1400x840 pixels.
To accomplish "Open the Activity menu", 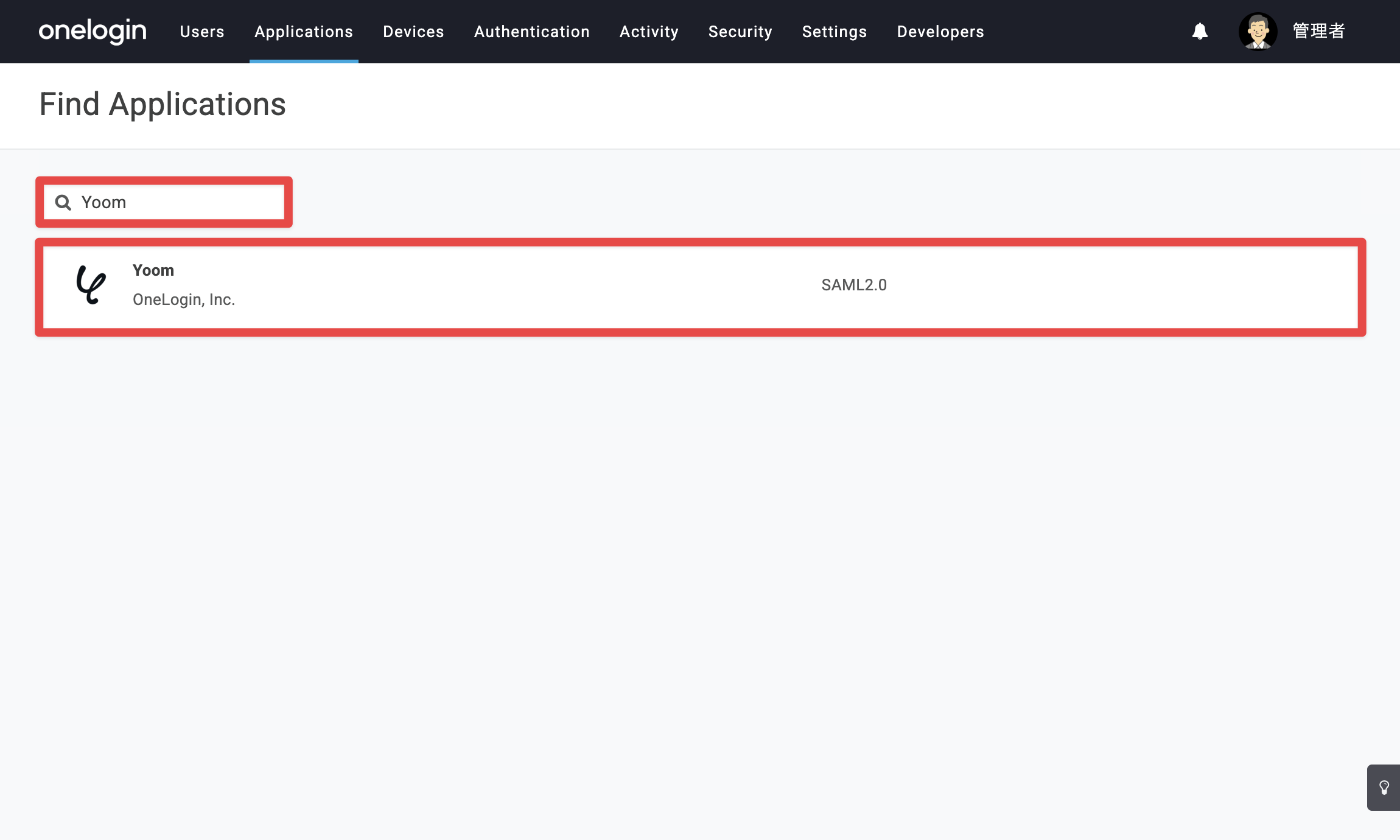I will click(649, 32).
